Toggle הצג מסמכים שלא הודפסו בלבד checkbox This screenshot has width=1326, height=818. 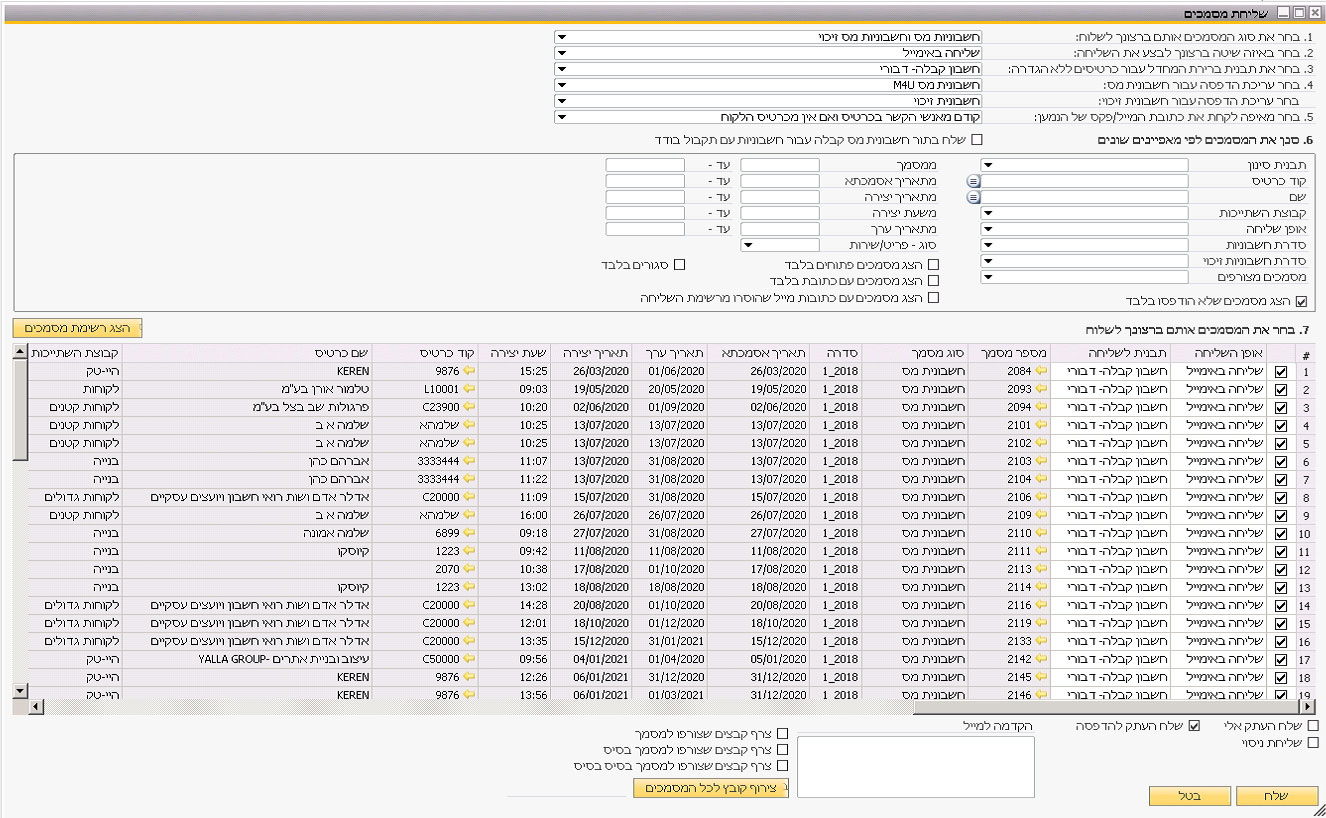(x=1301, y=300)
